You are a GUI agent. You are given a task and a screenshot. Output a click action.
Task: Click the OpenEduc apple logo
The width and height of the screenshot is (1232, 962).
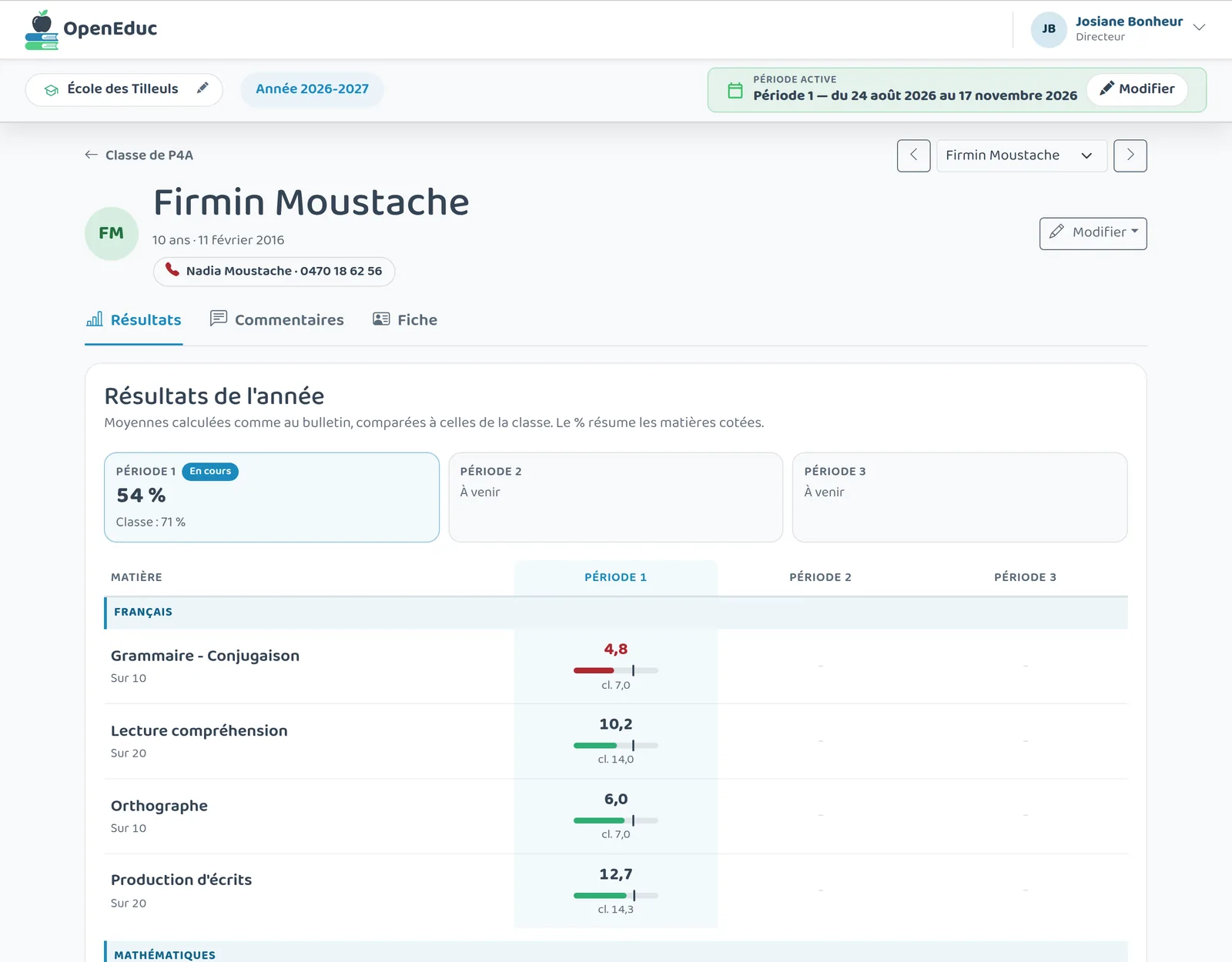click(42, 30)
